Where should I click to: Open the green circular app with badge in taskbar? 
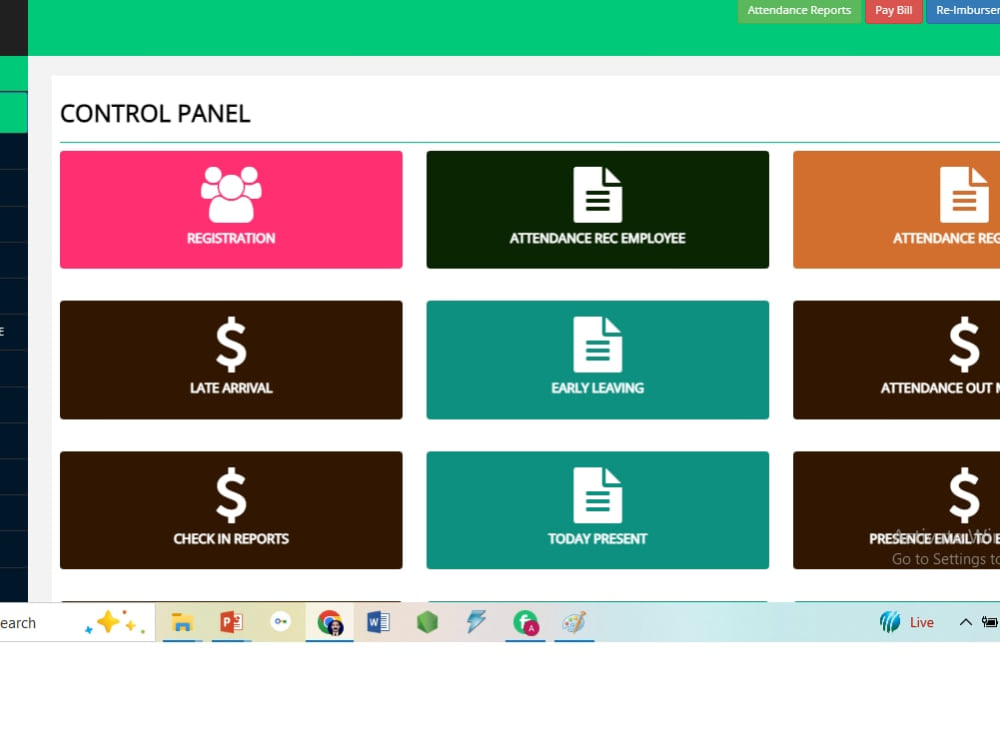tap(526, 622)
